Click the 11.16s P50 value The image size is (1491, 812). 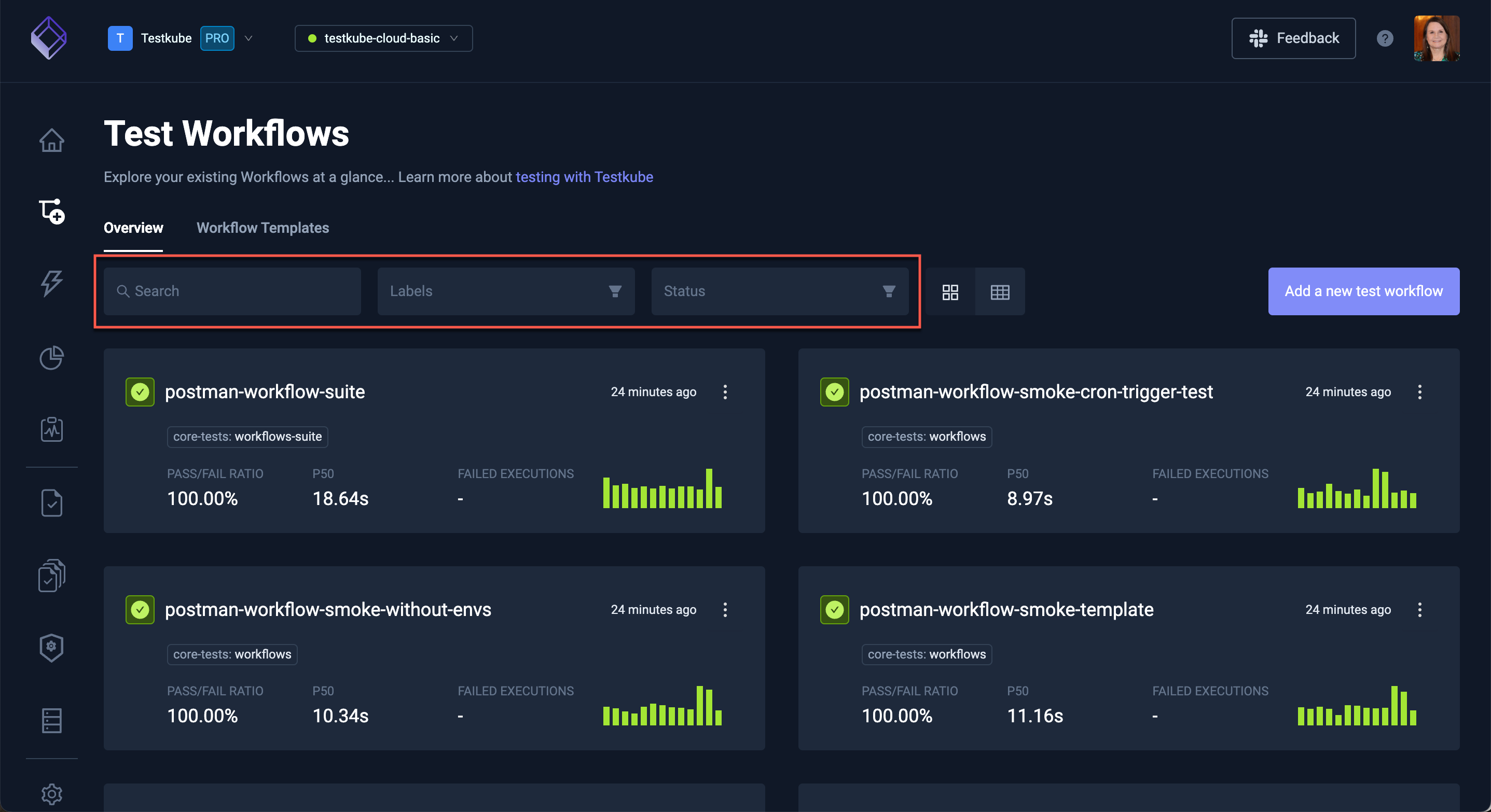[1035, 716]
